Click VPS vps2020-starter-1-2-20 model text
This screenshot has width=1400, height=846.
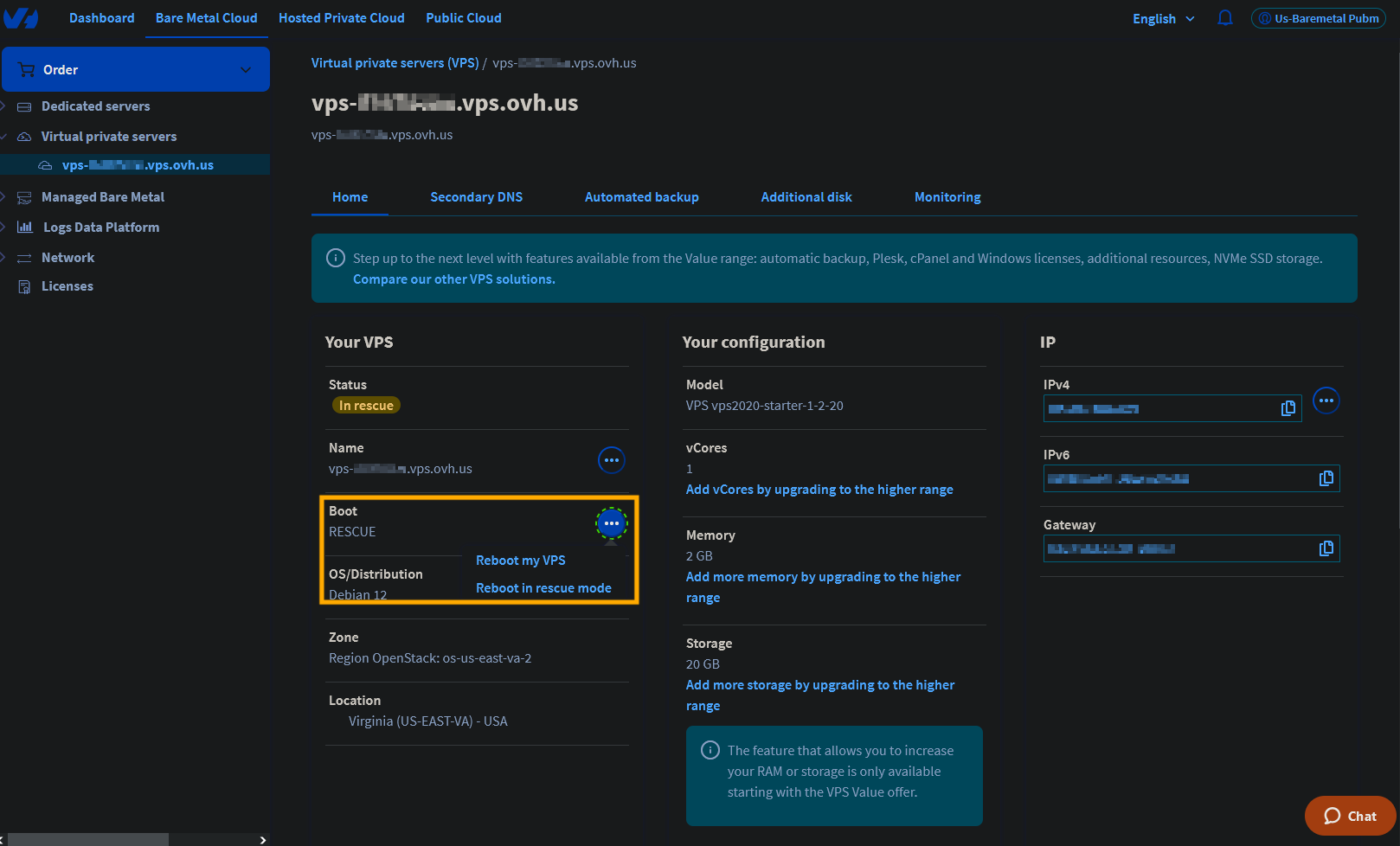pos(765,406)
